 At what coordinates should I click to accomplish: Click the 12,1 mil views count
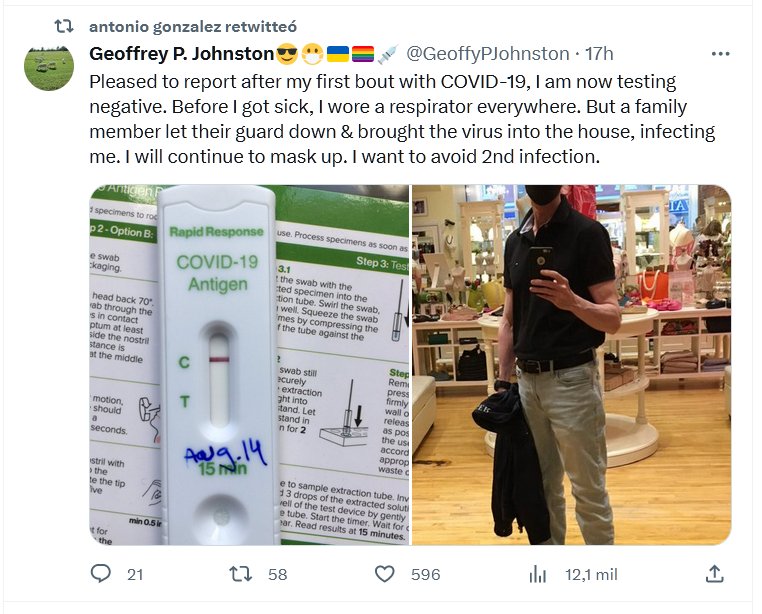[591, 575]
